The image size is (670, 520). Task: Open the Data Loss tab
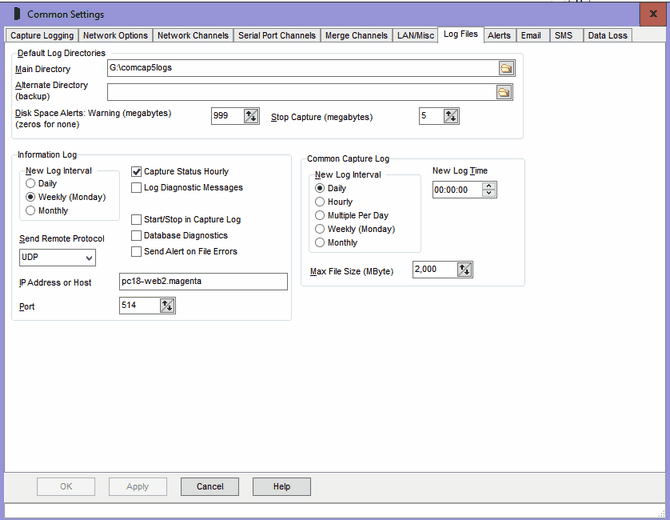[x=608, y=35]
